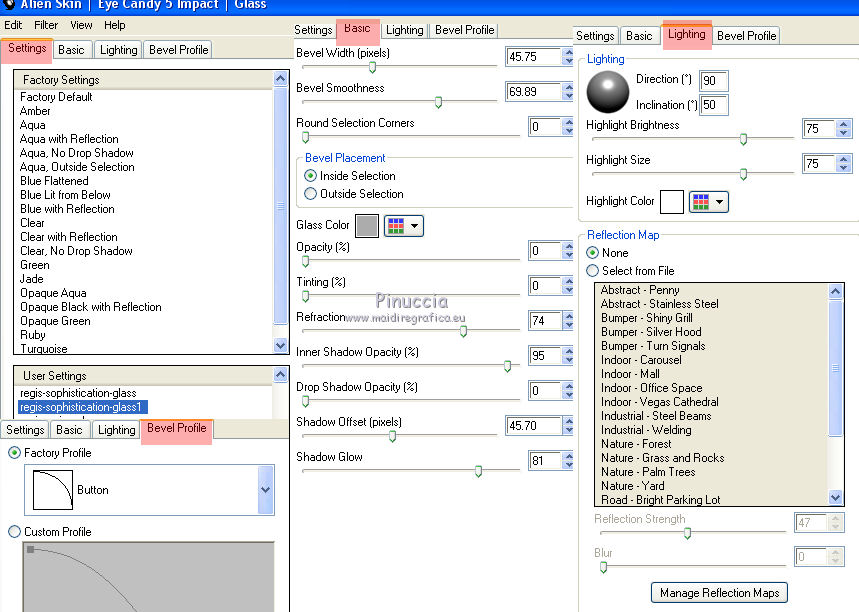Click the Shadow Glow slider handle
This screenshot has height=612, width=859.
[x=478, y=471]
